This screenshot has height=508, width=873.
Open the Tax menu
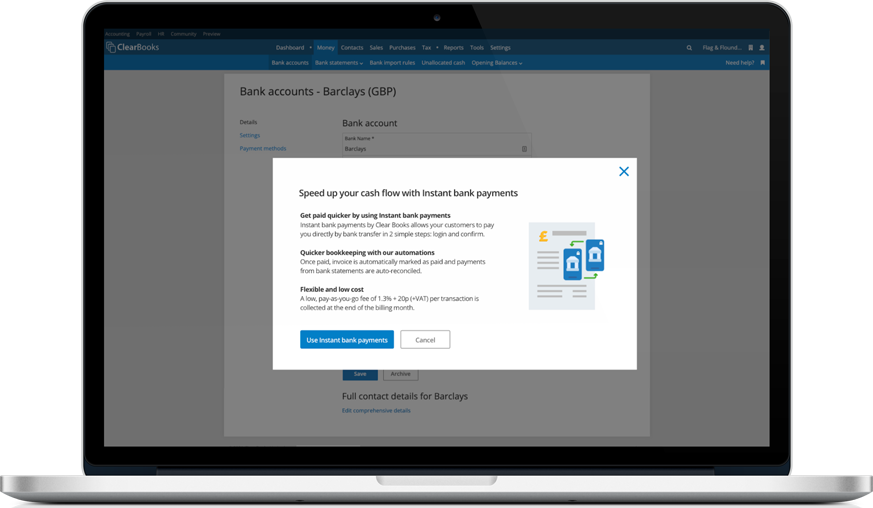pos(426,48)
